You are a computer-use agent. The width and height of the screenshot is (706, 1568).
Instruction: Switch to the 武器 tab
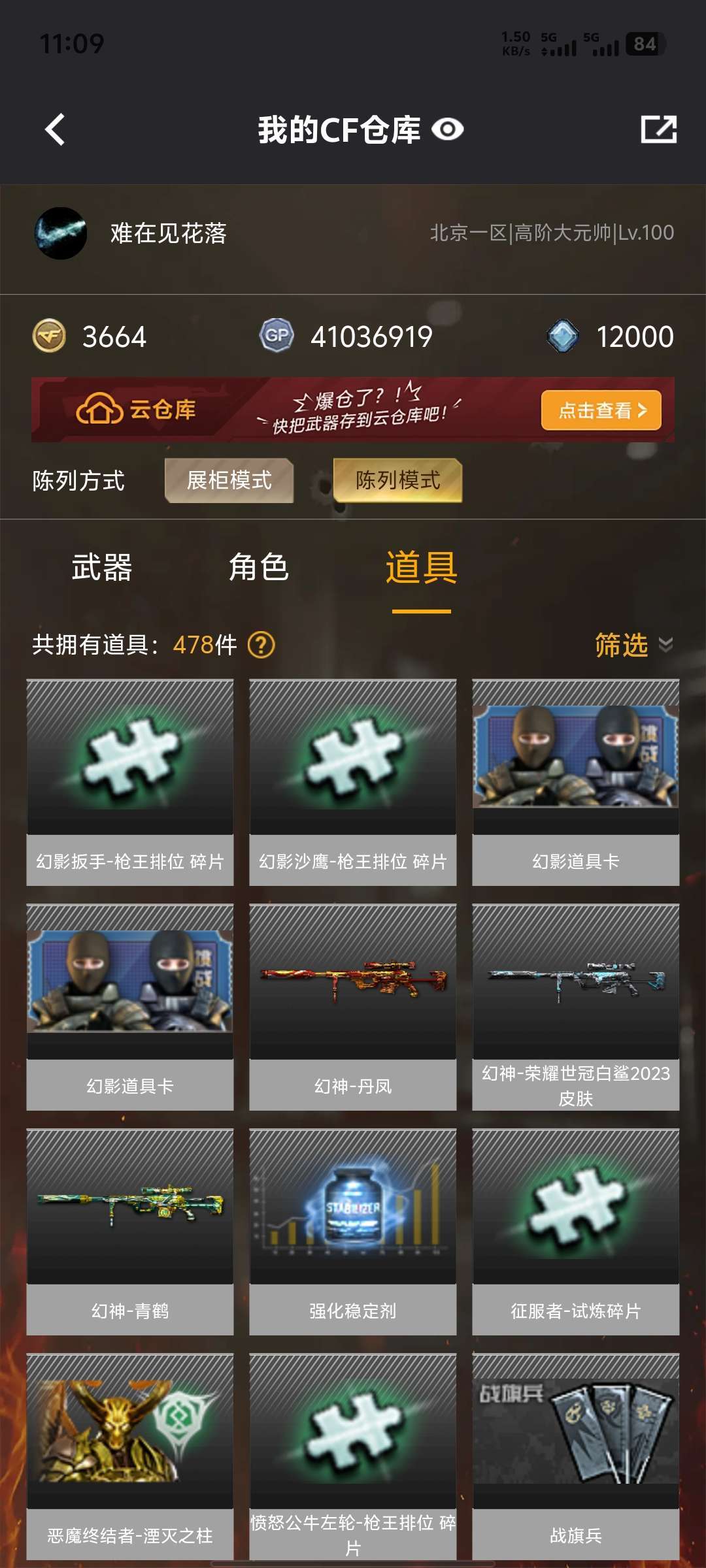[x=102, y=567]
